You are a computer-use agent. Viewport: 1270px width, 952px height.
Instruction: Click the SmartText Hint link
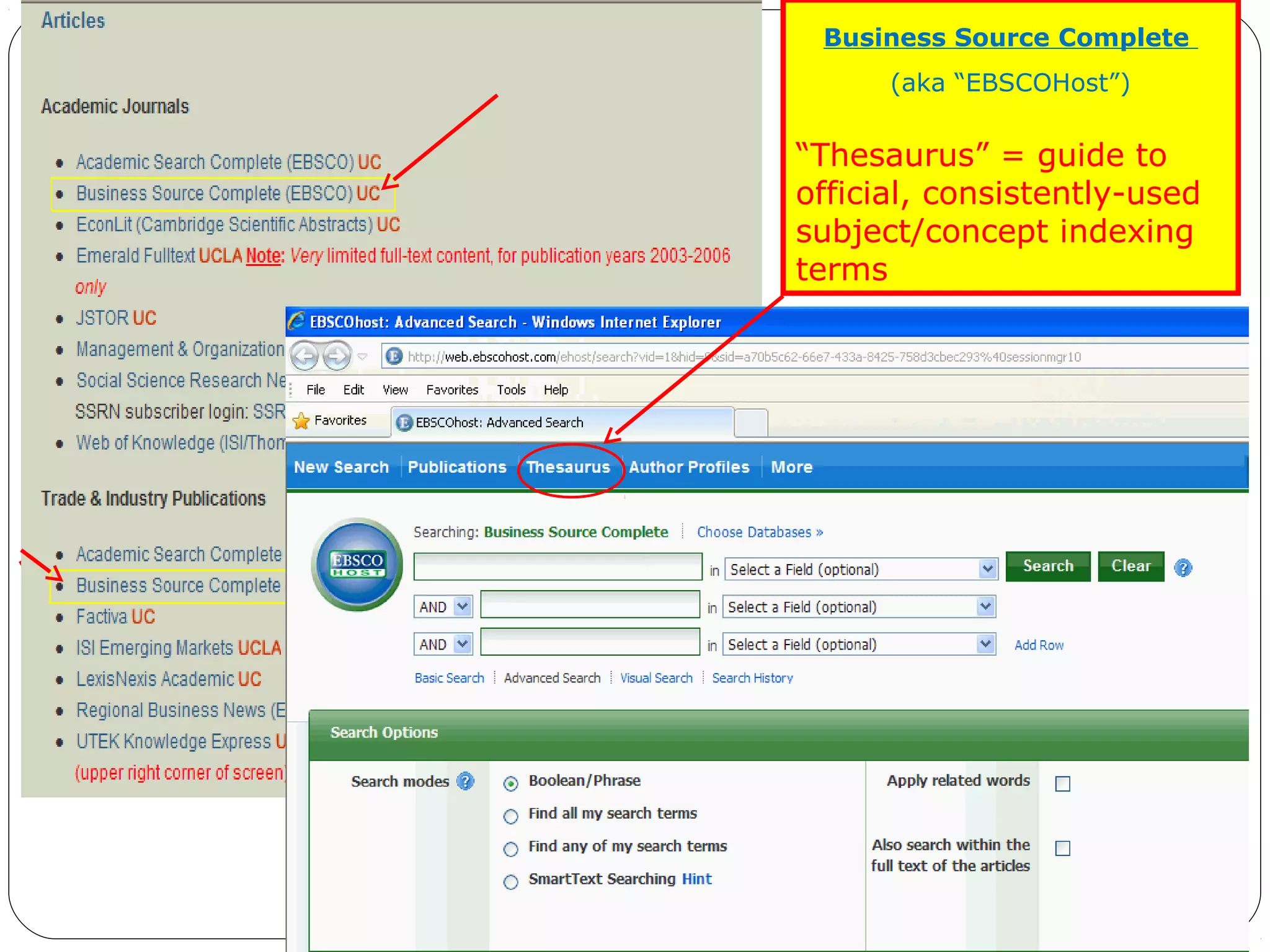click(x=697, y=879)
